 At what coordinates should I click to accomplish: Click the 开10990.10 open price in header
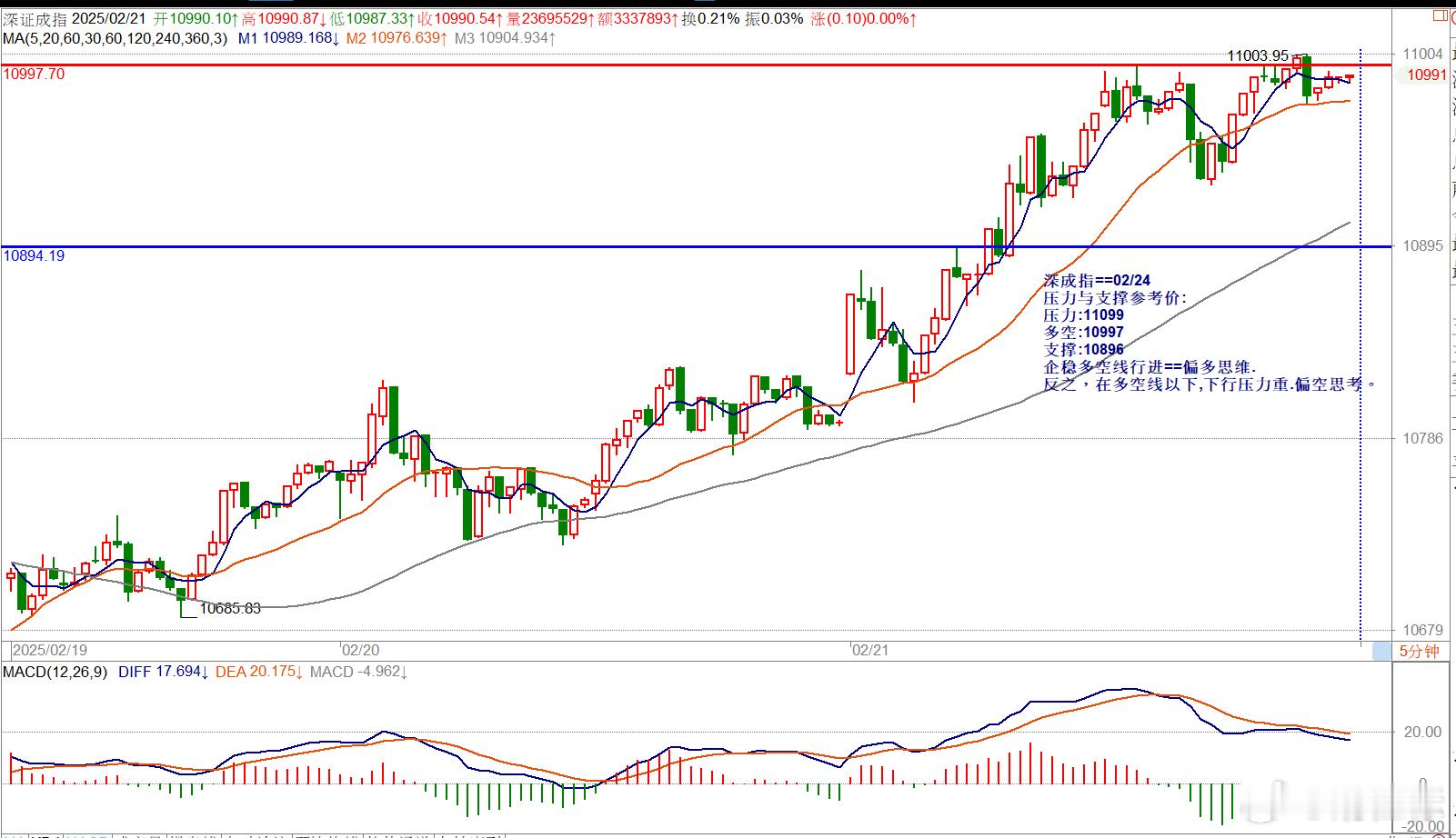pos(196,19)
